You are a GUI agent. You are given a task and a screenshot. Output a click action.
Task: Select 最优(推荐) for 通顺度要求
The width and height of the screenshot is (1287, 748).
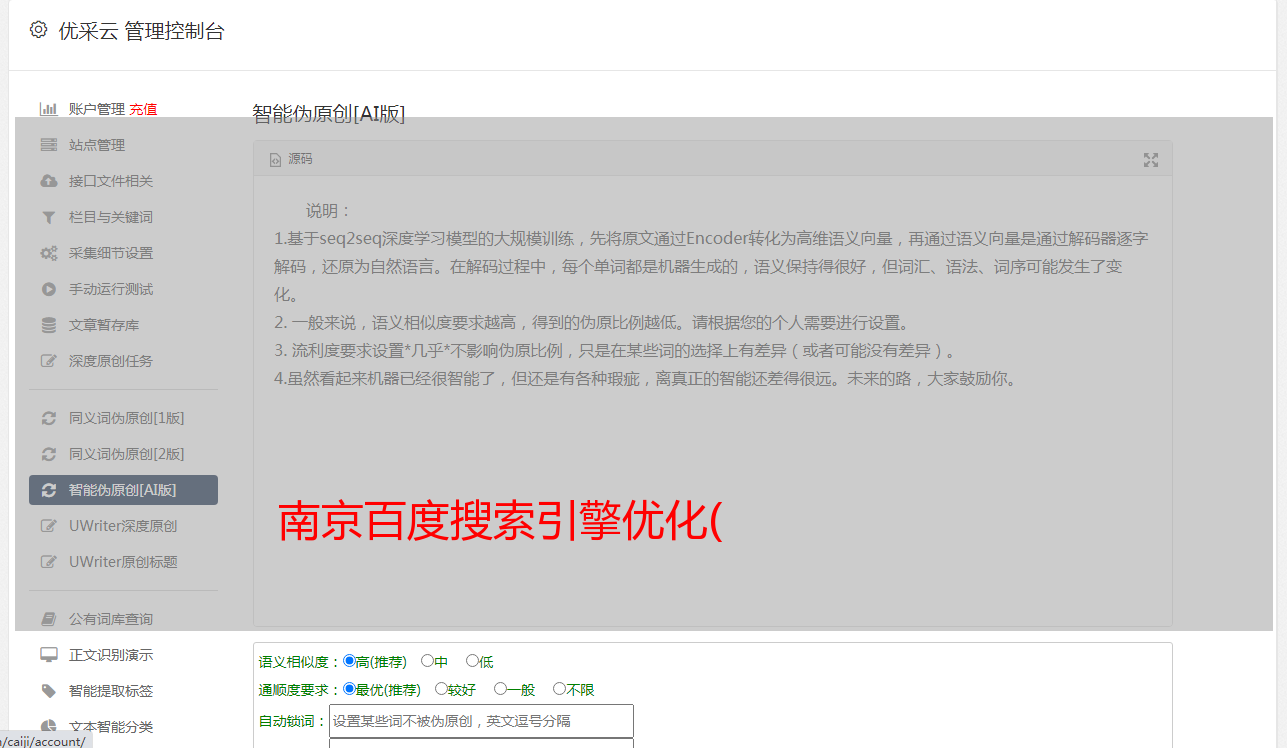pos(349,689)
